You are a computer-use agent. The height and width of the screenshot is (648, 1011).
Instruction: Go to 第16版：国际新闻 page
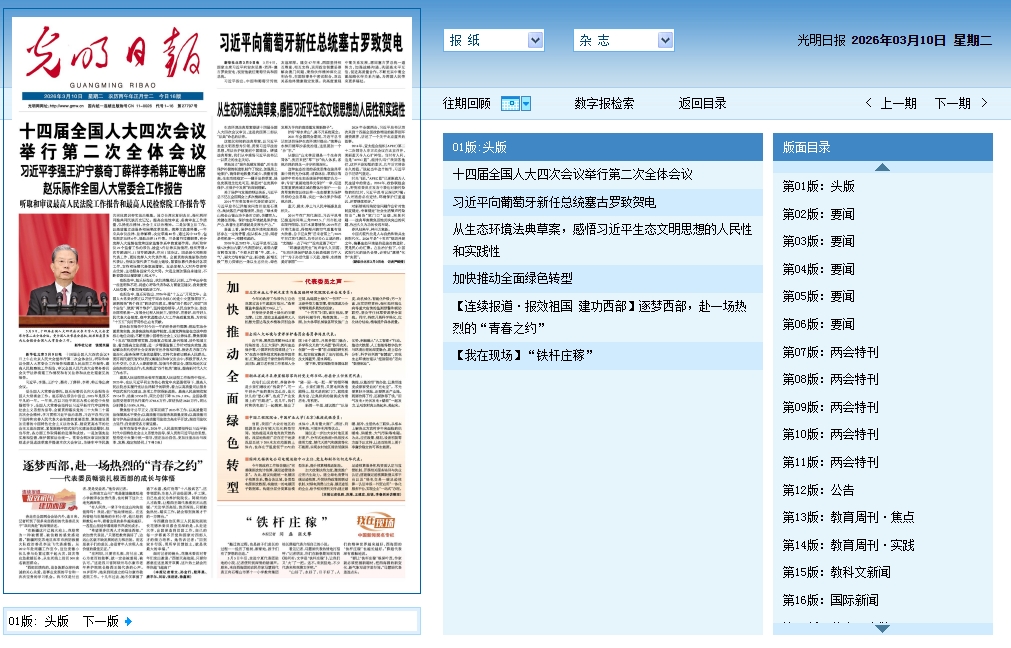pos(830,600)
